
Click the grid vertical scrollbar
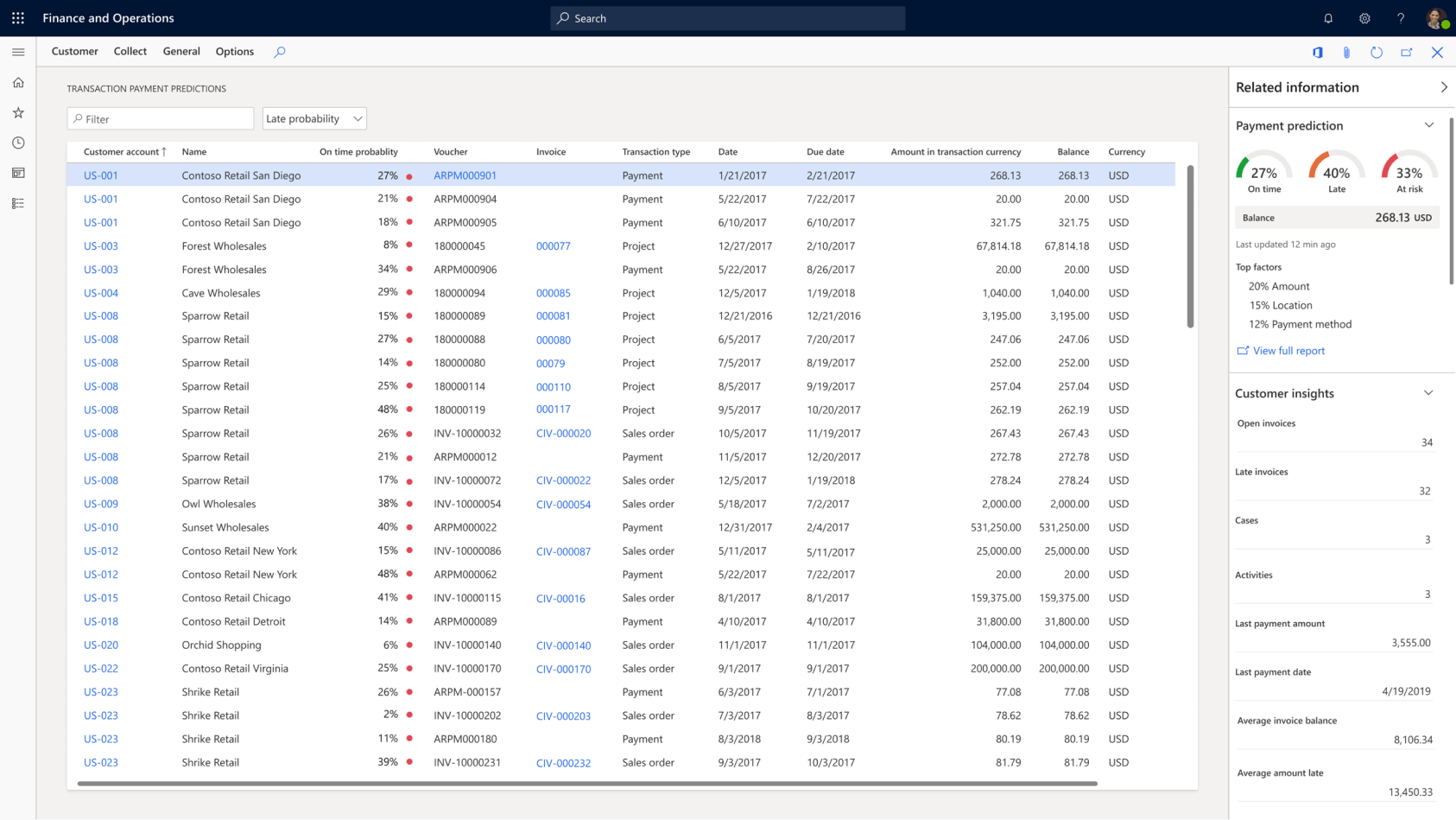click(1190, 246)
